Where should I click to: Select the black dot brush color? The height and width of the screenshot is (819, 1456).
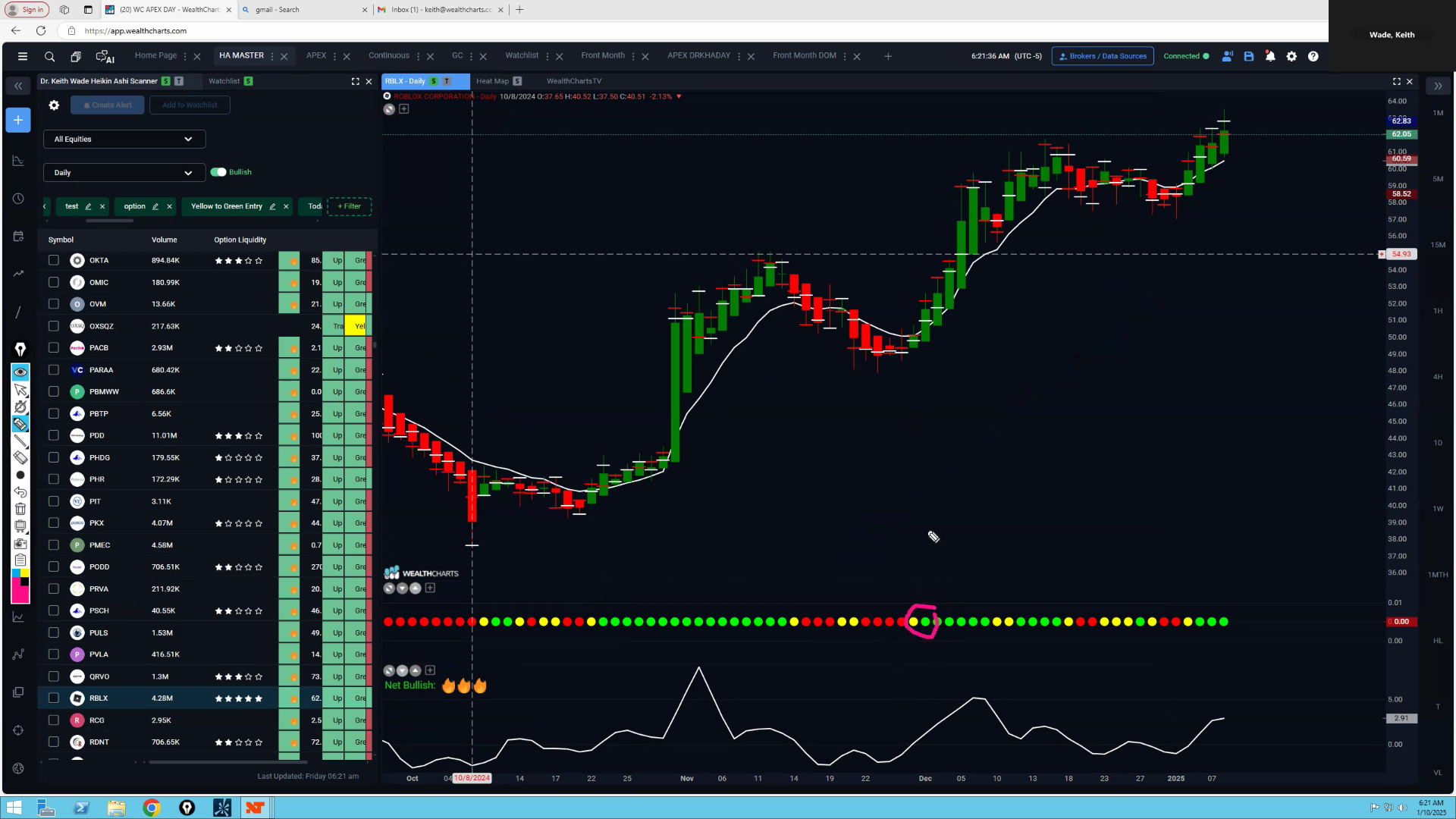(20, 475)
